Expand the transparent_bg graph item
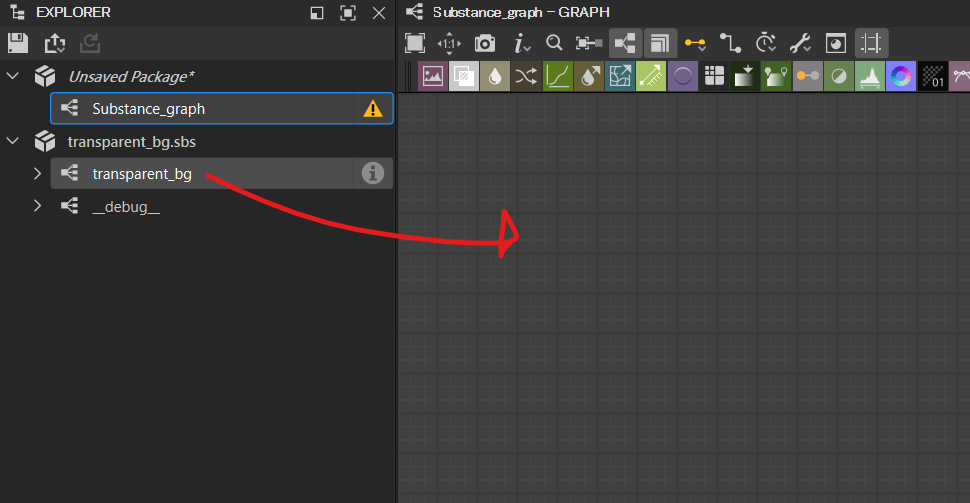Viewport: 970px width, 503px height. pyautogui.click(x=38, y=174)
